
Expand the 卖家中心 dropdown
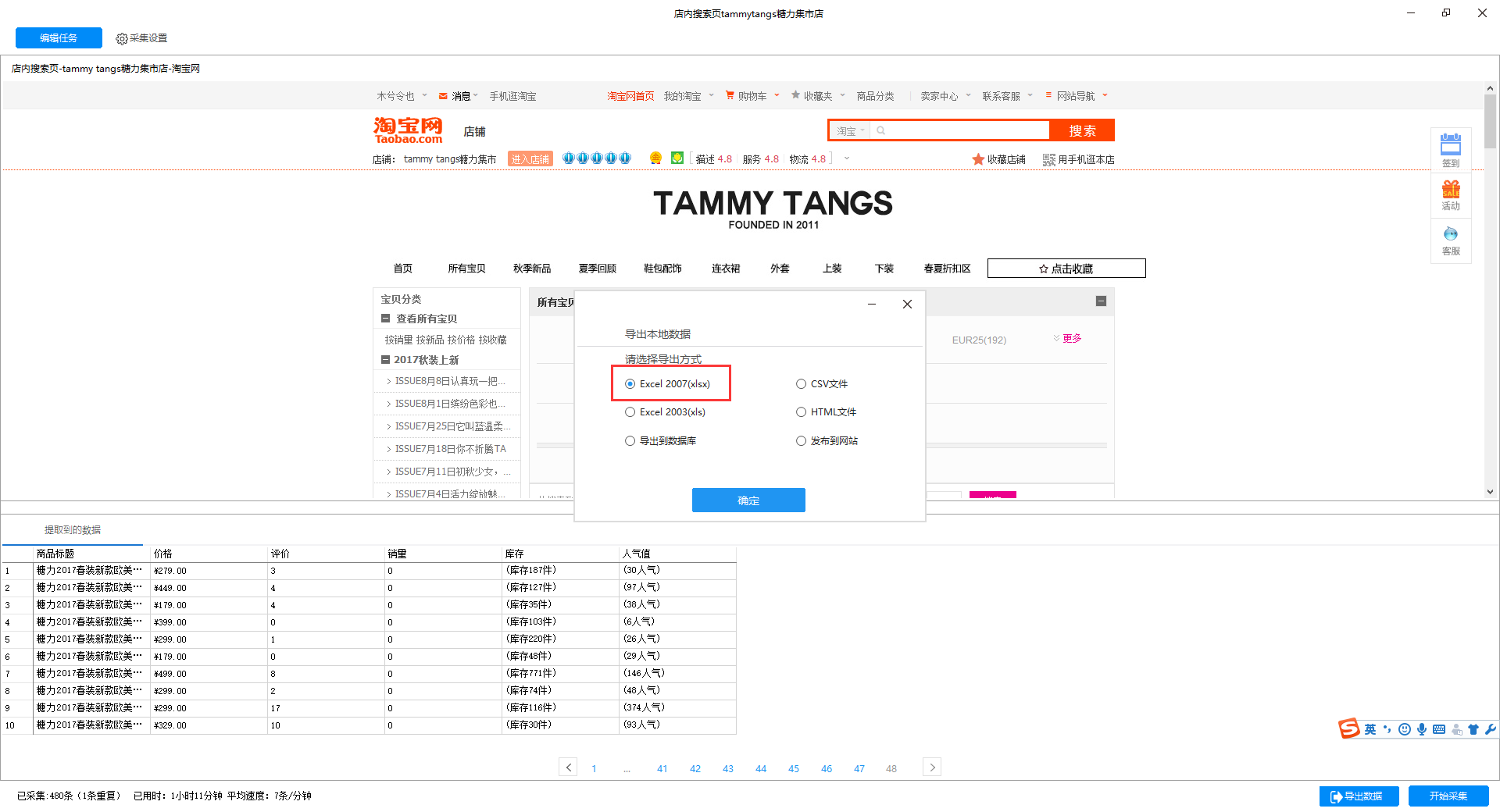(968, 95)
